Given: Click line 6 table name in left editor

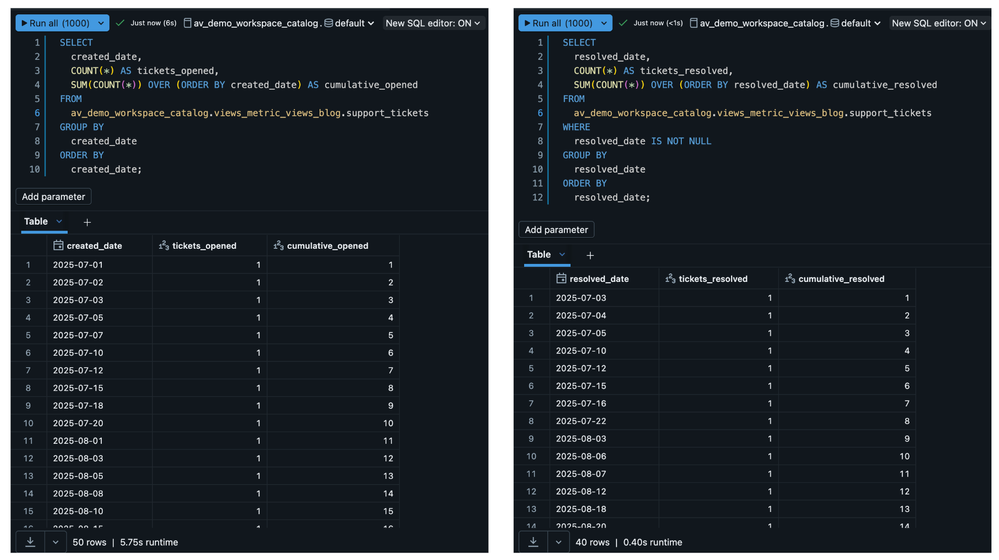Looking at the screenshot, I should pos(249,113).
